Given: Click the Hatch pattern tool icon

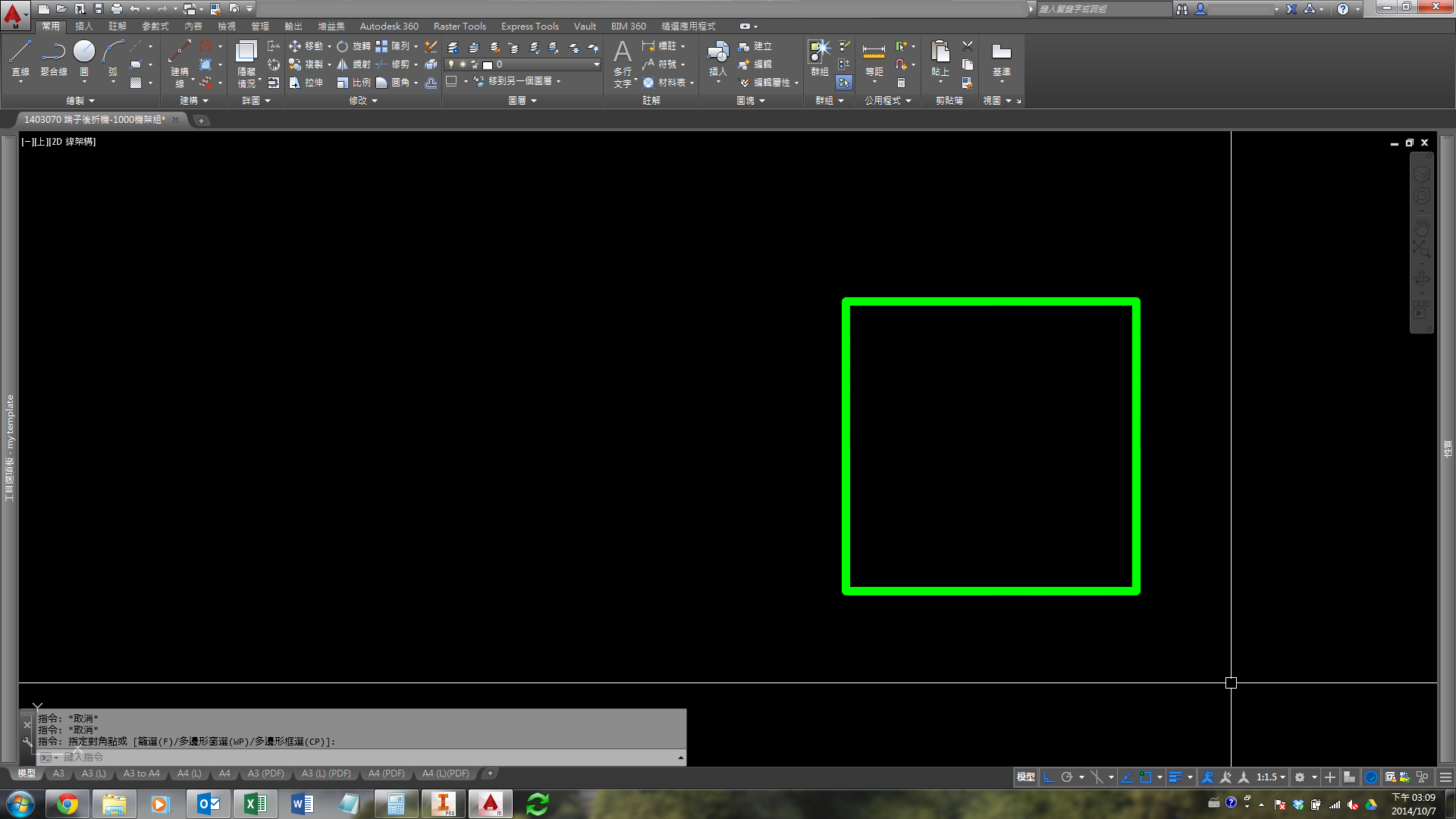Looking at the screenshot, I should point(136,83).
